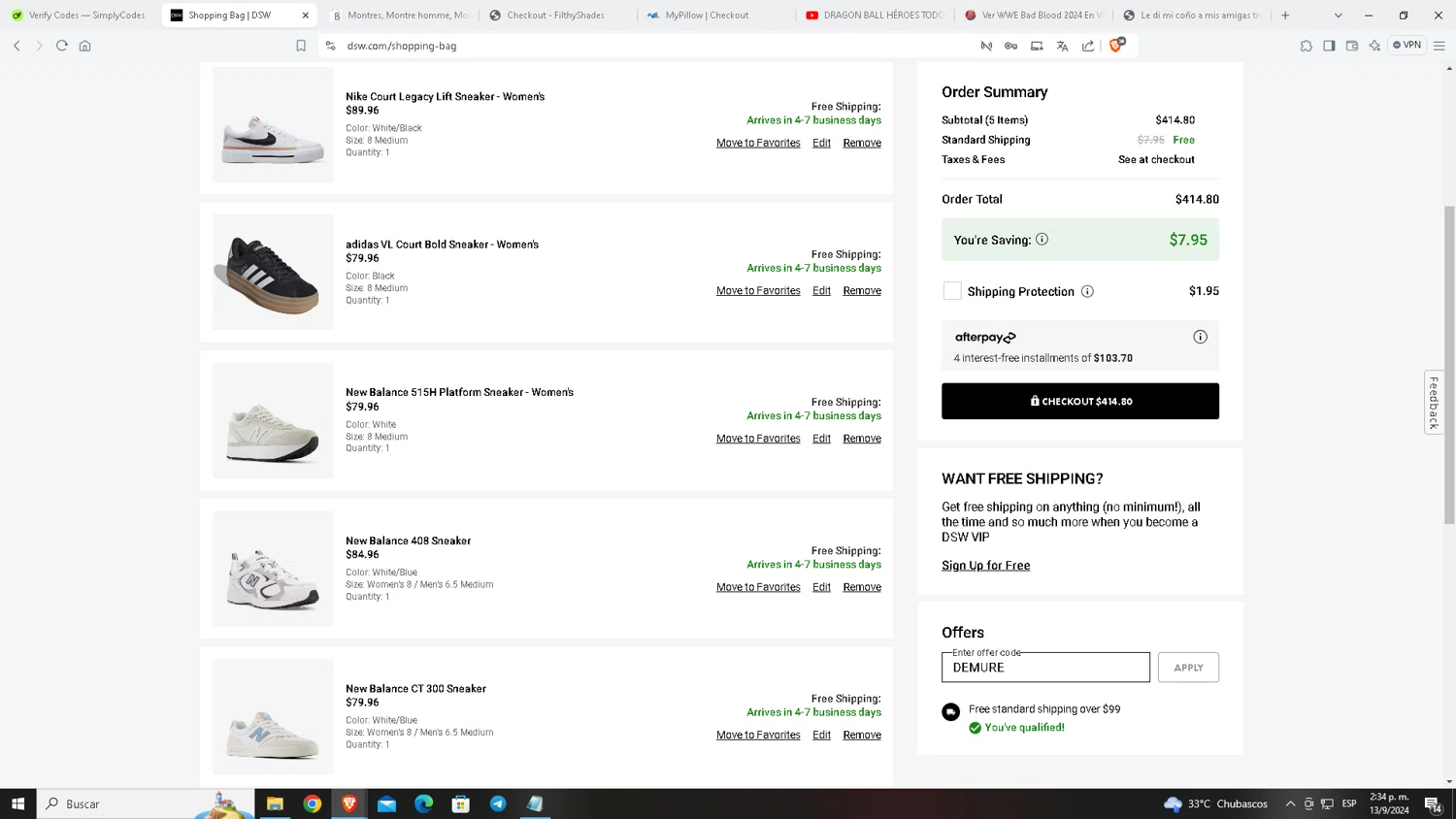Apply the offer code

pos(1188,668)
